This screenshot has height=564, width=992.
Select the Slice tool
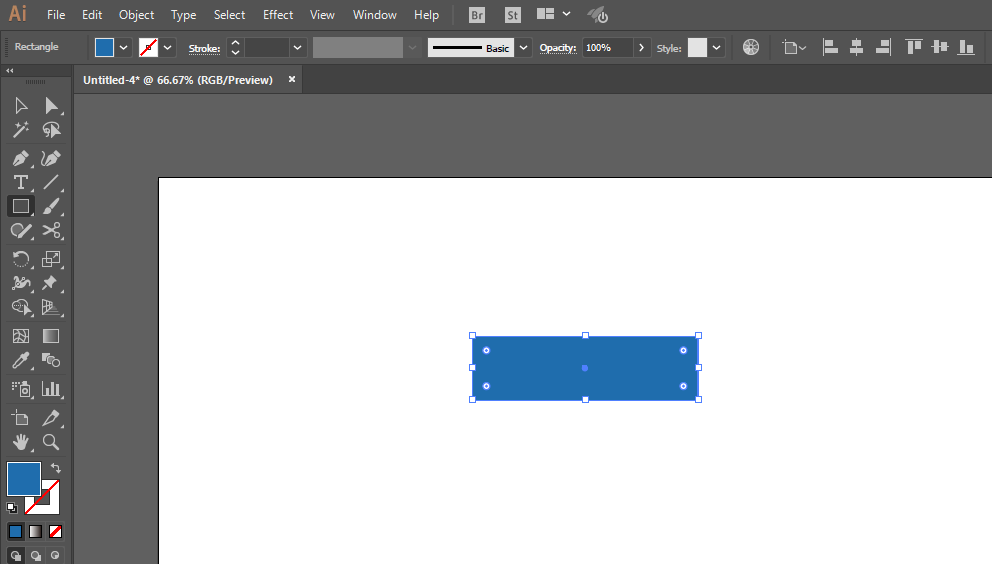[51, 418]
